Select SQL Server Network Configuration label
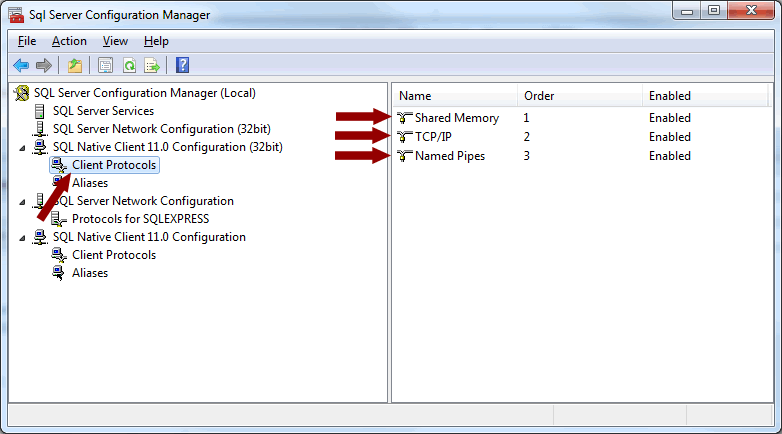 145,201
